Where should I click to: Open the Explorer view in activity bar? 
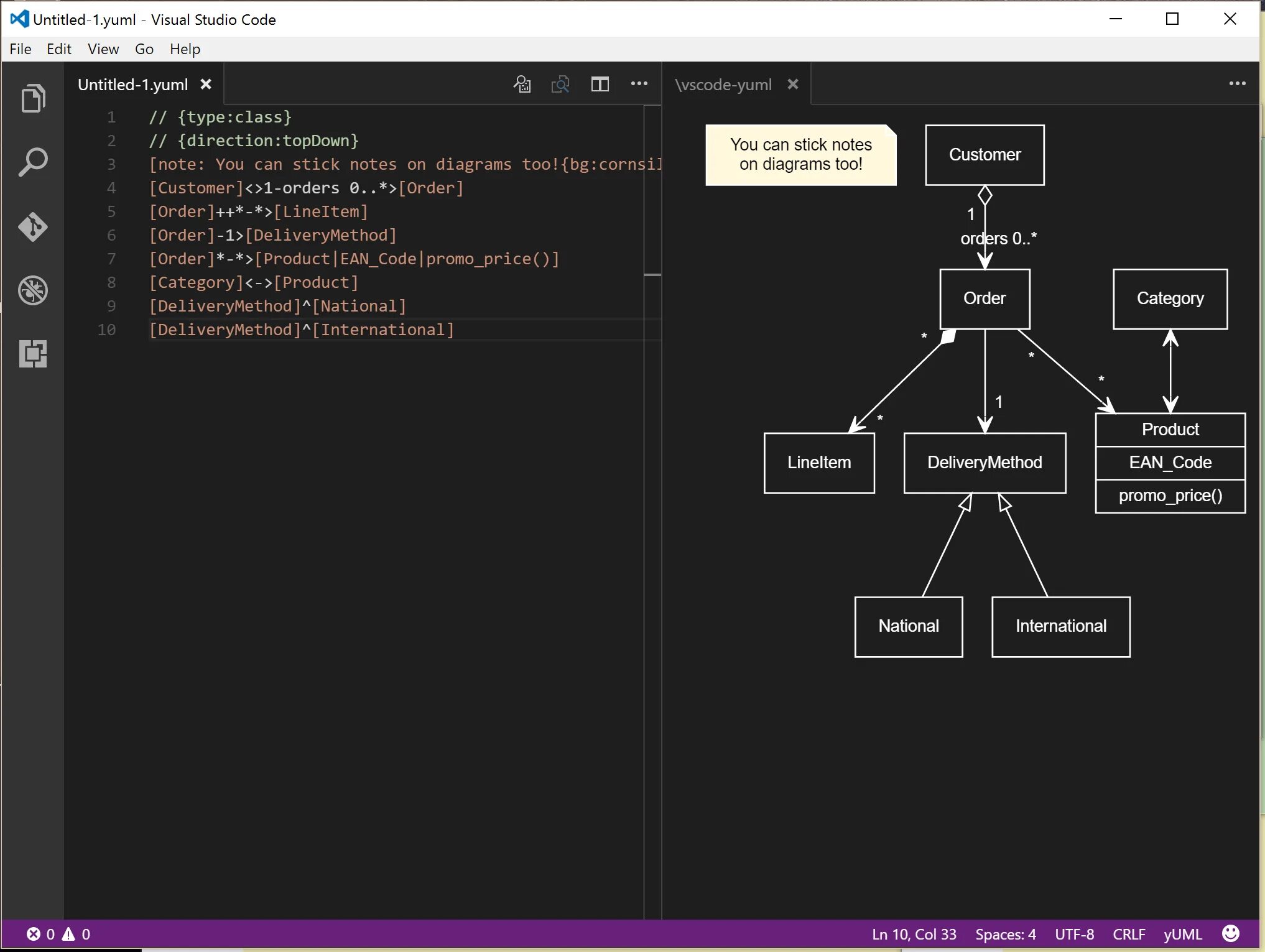pyautogui.click(x=33, y=98)
